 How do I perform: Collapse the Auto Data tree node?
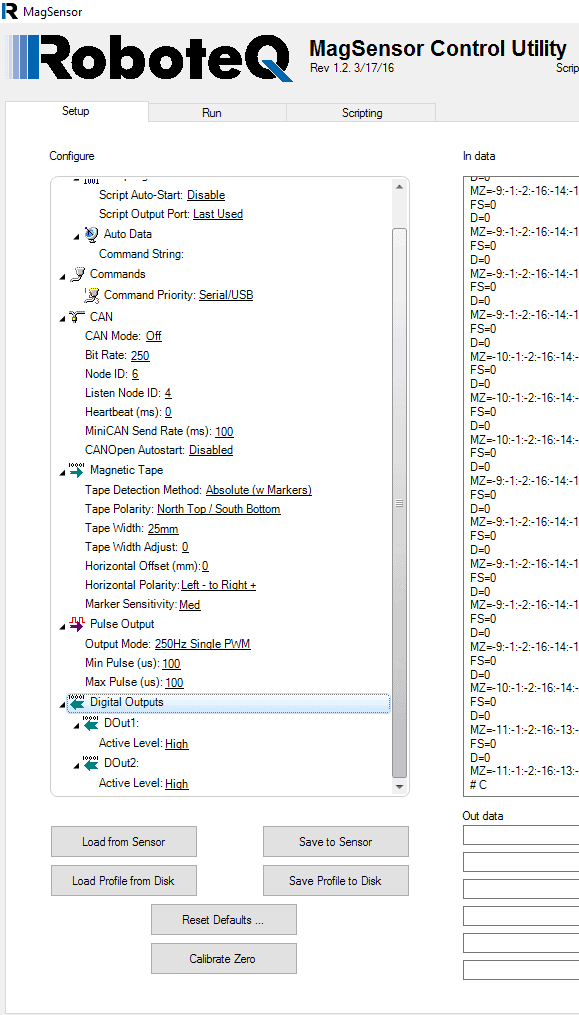click(x=77, y=236)
